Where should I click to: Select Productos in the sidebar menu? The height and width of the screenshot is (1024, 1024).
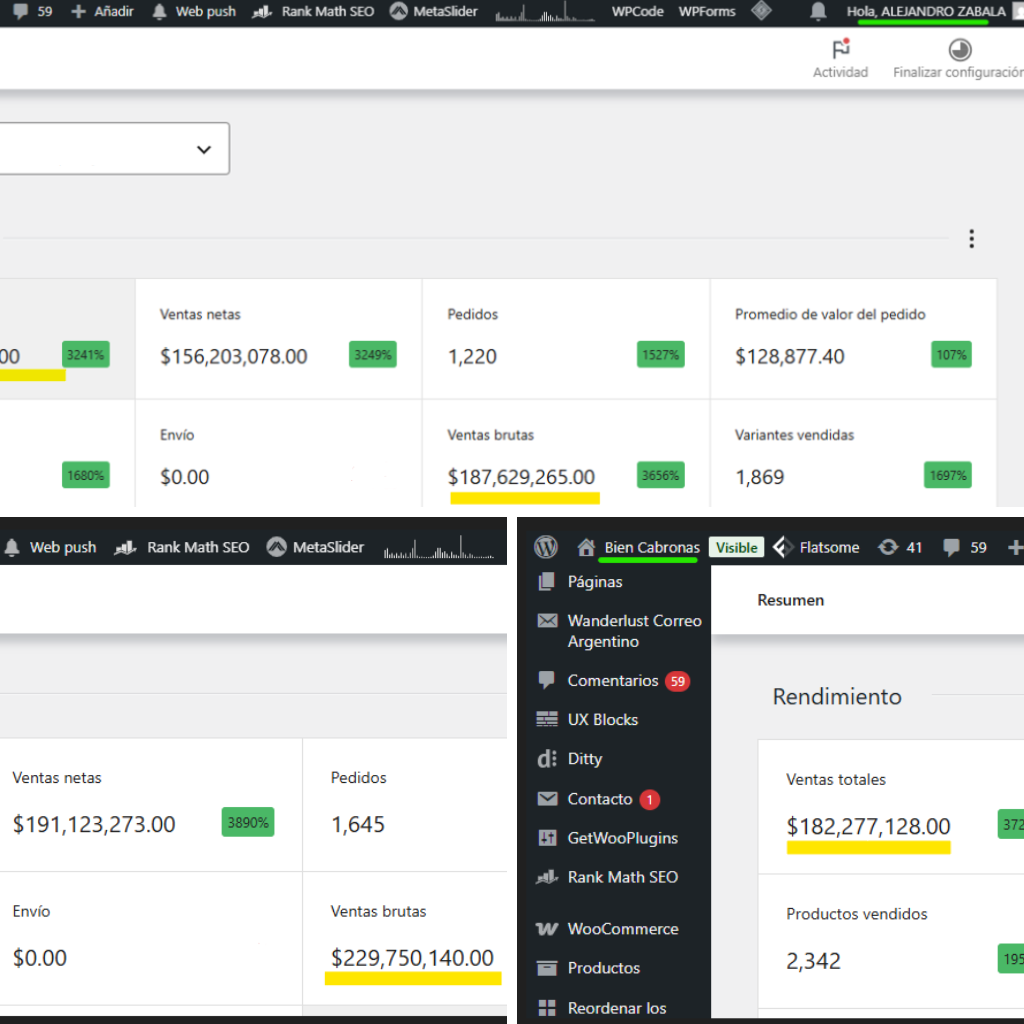click(x=603, y=968)
